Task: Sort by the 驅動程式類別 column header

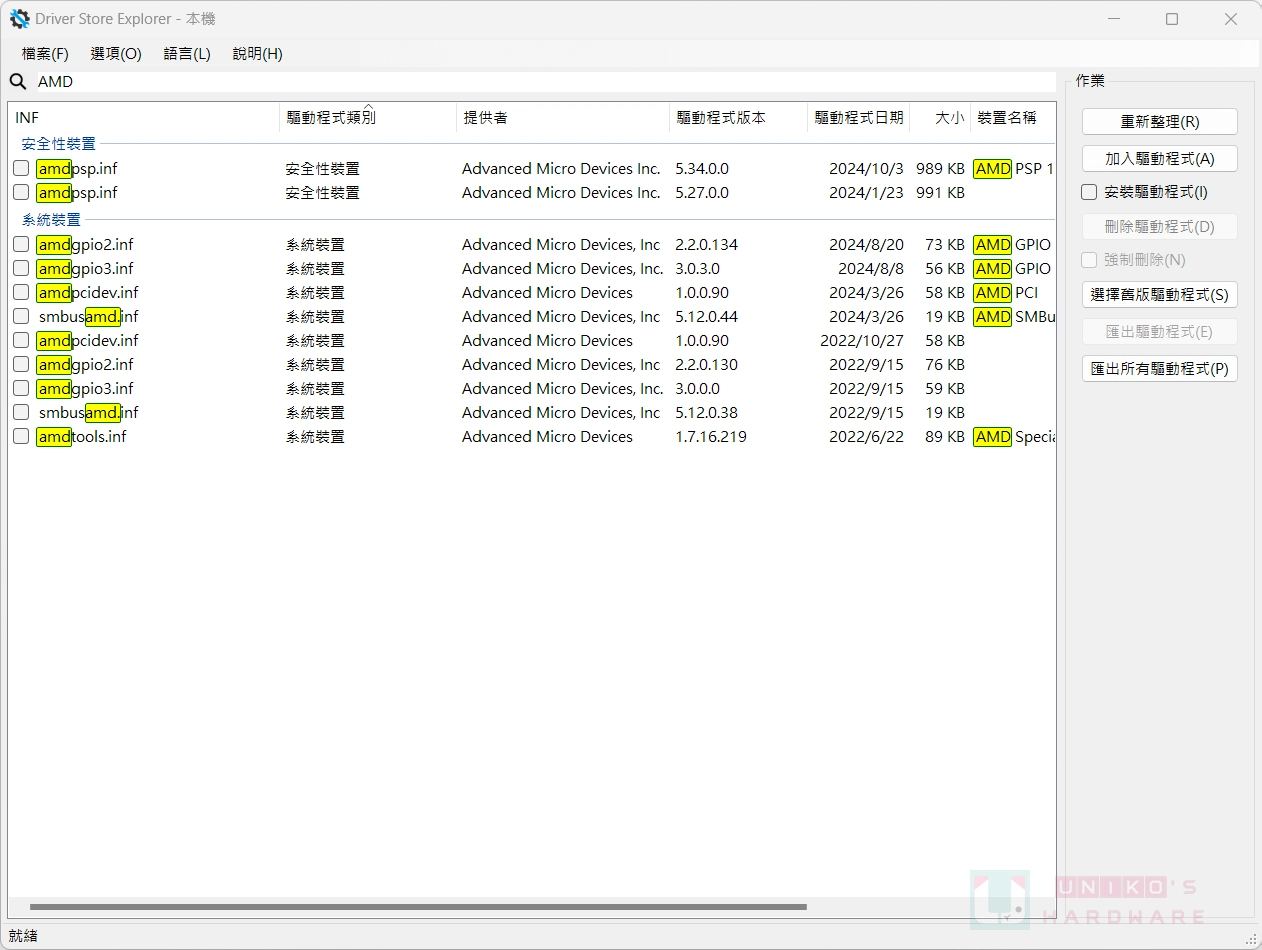Action: pyautogui.click(x=368, y=118)
